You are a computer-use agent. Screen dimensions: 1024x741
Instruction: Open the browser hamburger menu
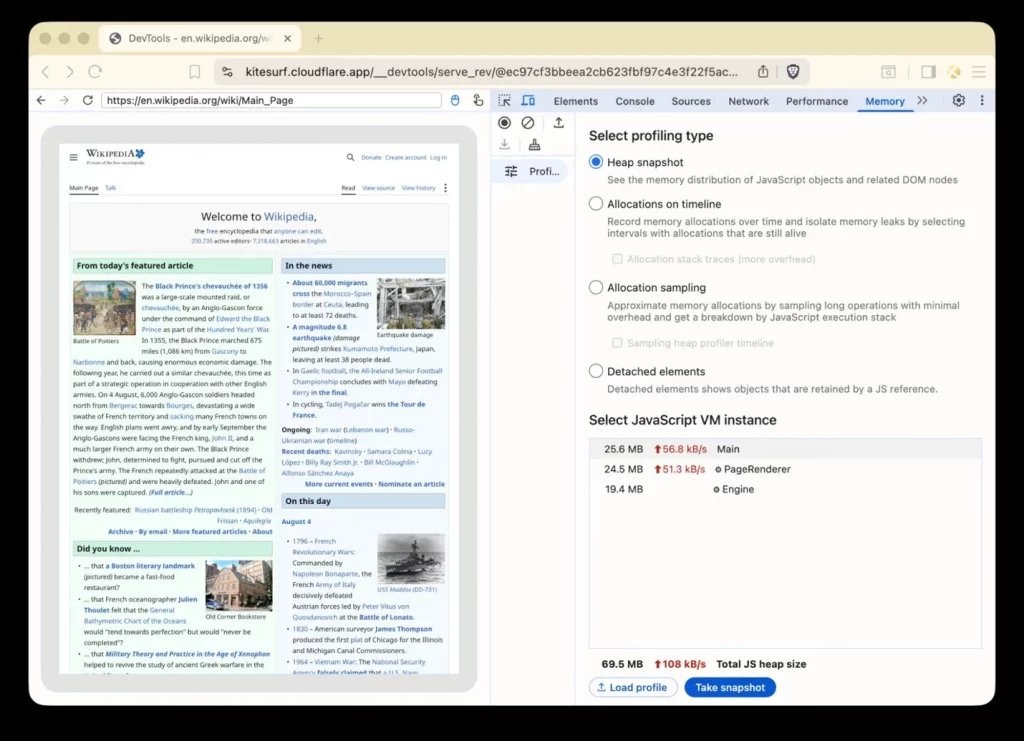978,72
